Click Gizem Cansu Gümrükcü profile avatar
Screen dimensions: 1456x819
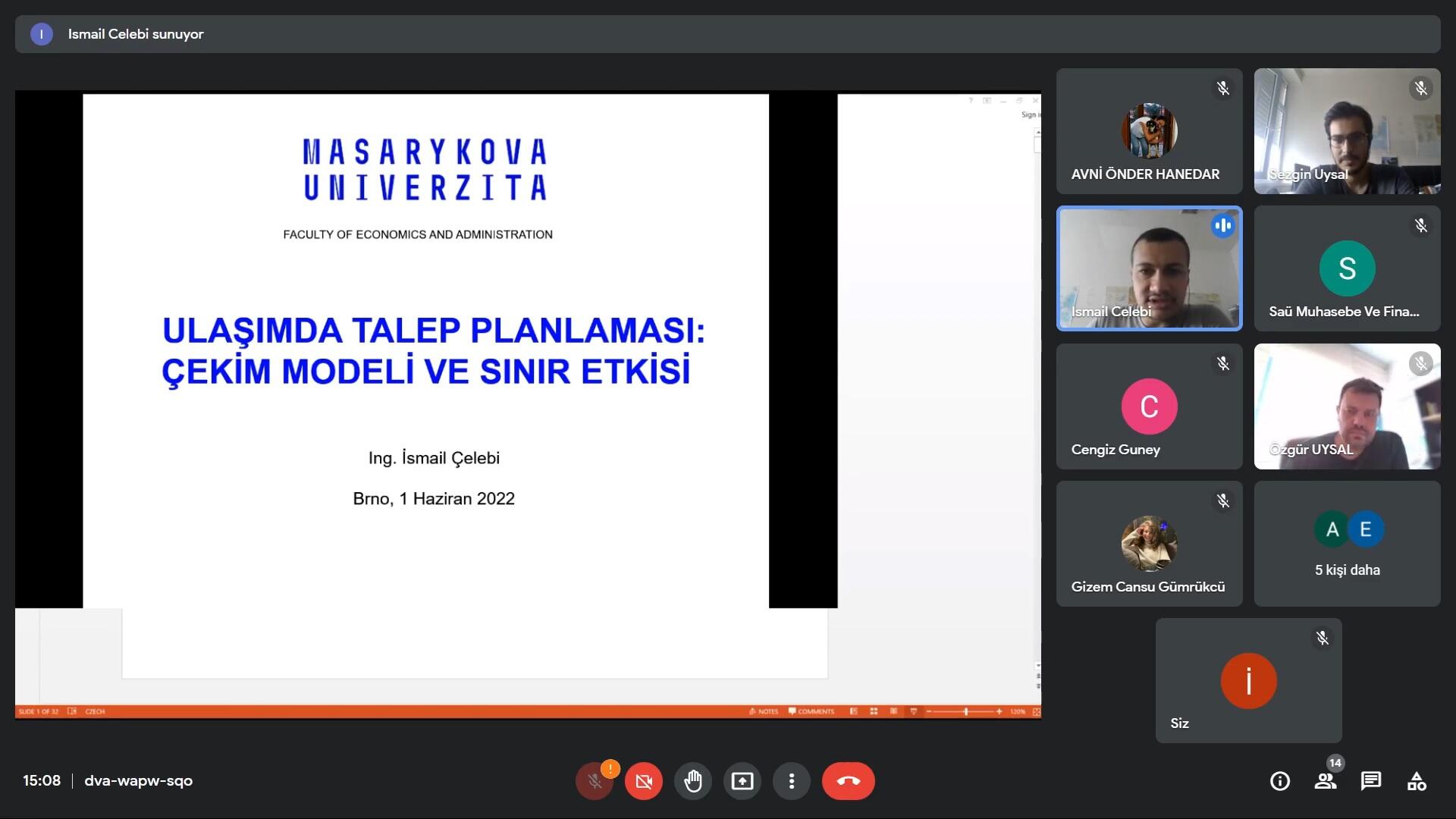(x=1150, y=543)
